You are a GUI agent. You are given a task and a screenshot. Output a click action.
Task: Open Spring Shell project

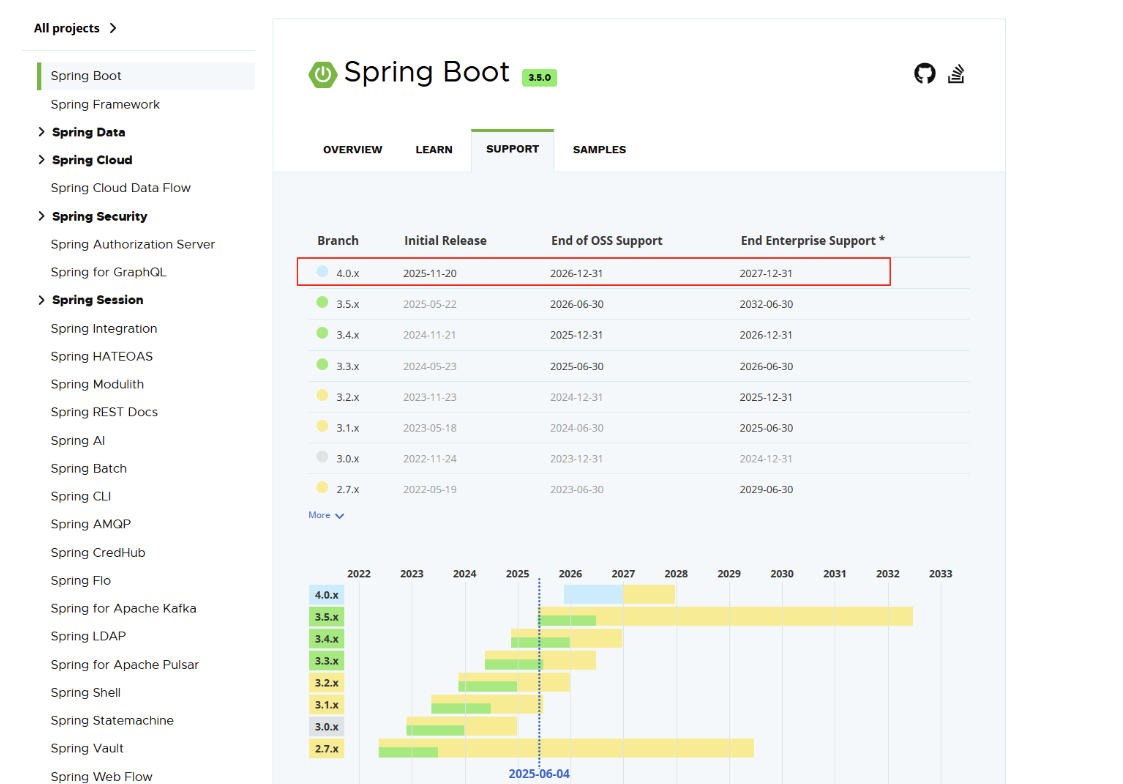(x=86, y=693)
